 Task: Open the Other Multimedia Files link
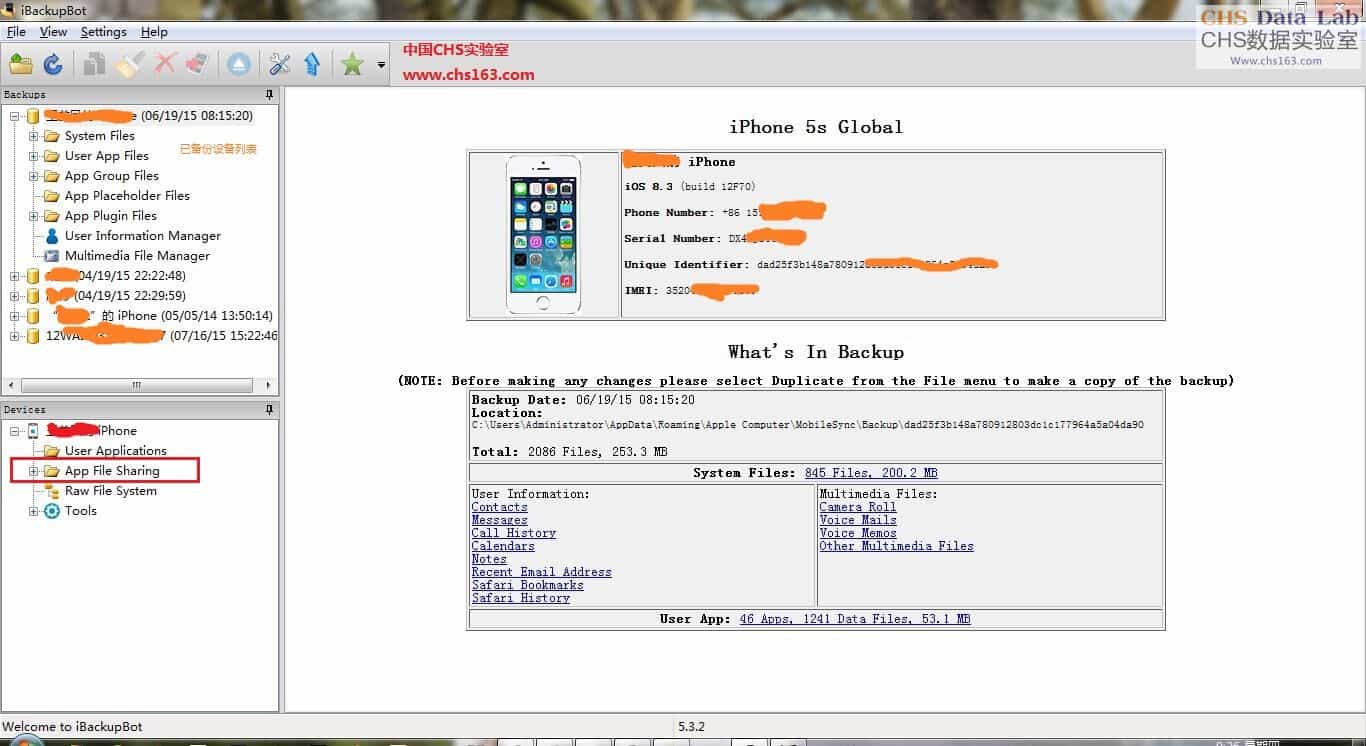(897, 546)
